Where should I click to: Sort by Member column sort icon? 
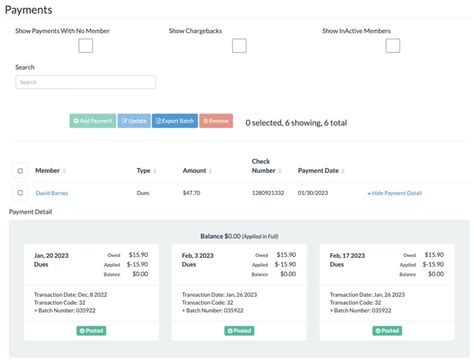[x=64, y=171]
